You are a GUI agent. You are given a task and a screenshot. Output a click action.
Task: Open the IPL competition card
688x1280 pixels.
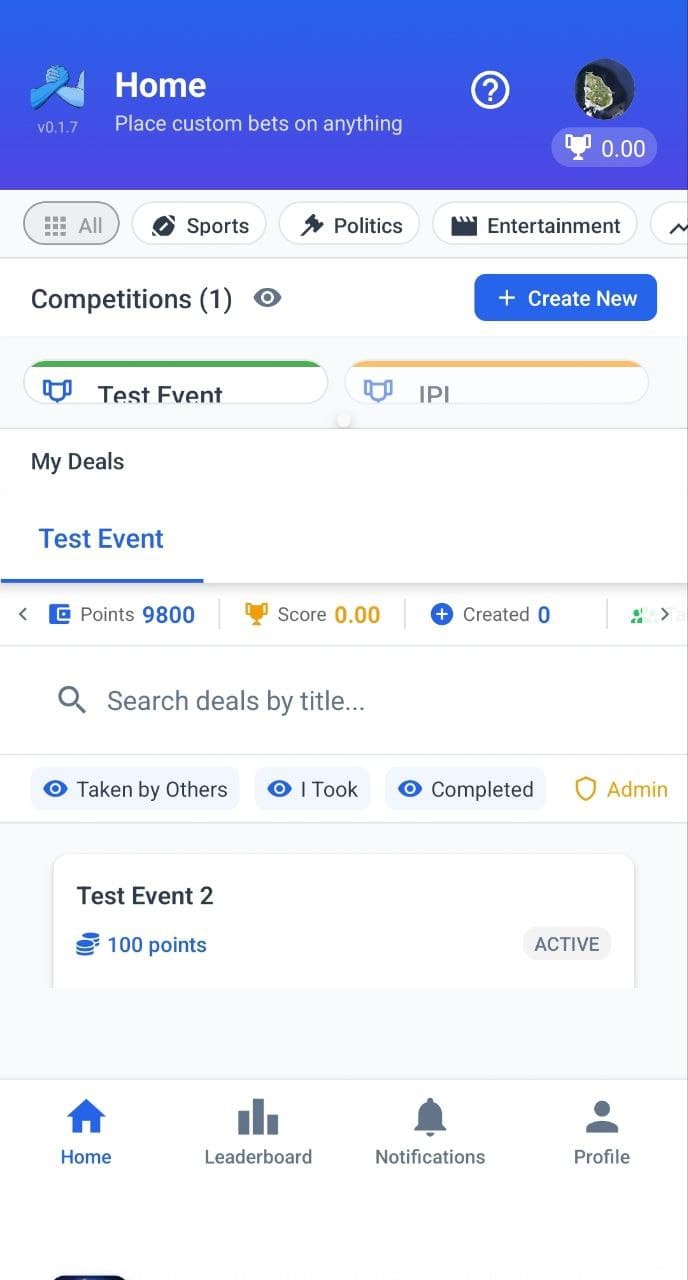[x=496, y=385]
